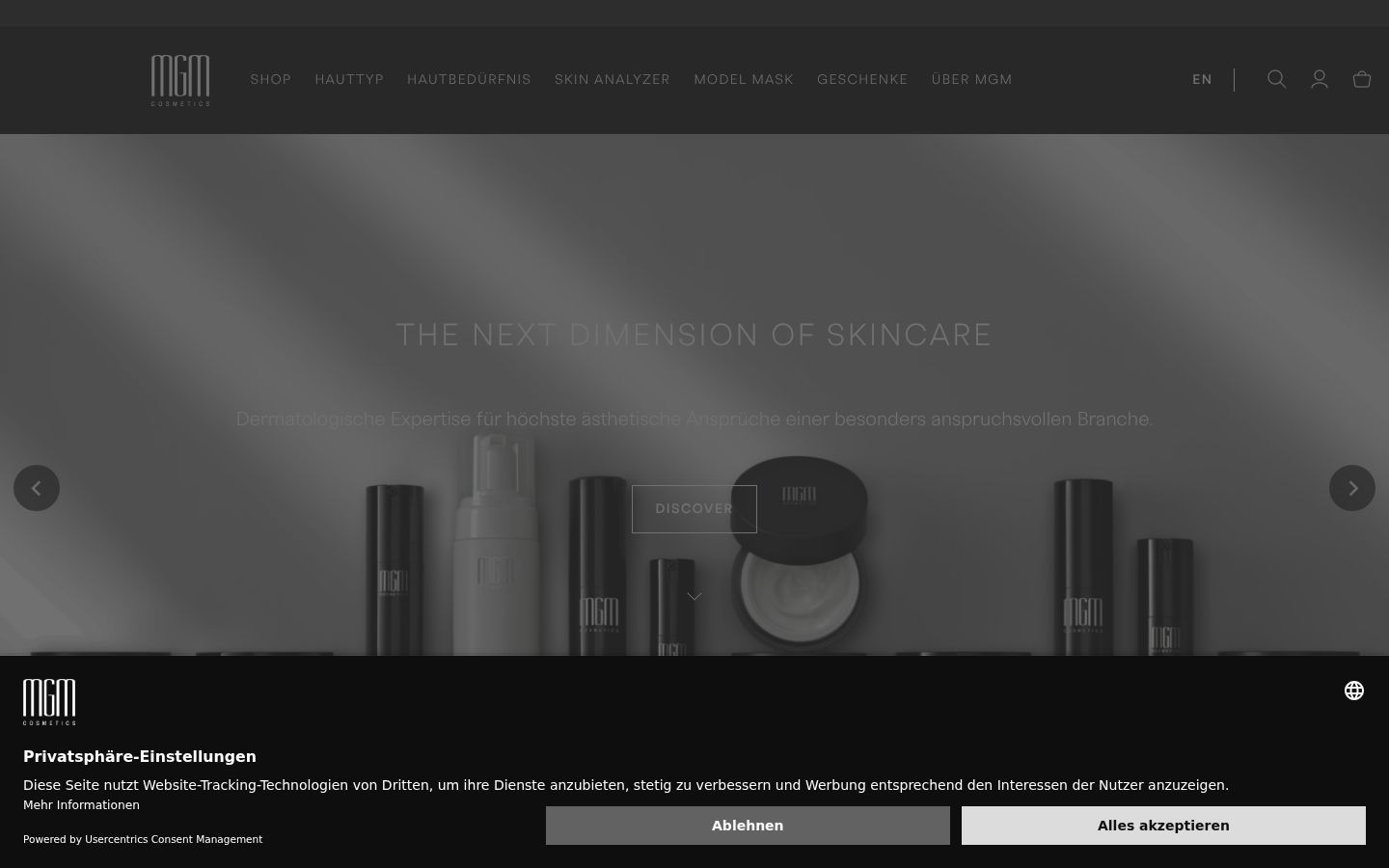Go to SKIN ANALYZER page
Viewport: 1389px width, 868px height.
click(x=613, y=79)
